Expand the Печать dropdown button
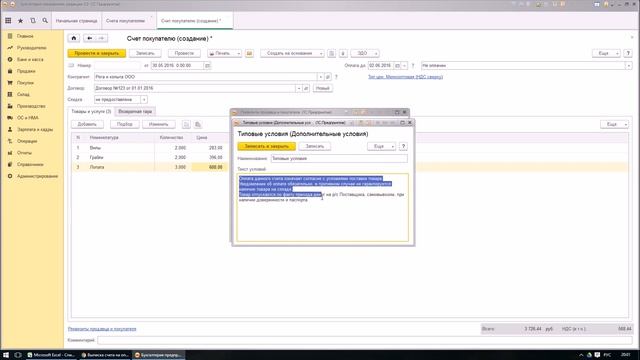This screenshot has width=640, height=360. pos(224,53)
